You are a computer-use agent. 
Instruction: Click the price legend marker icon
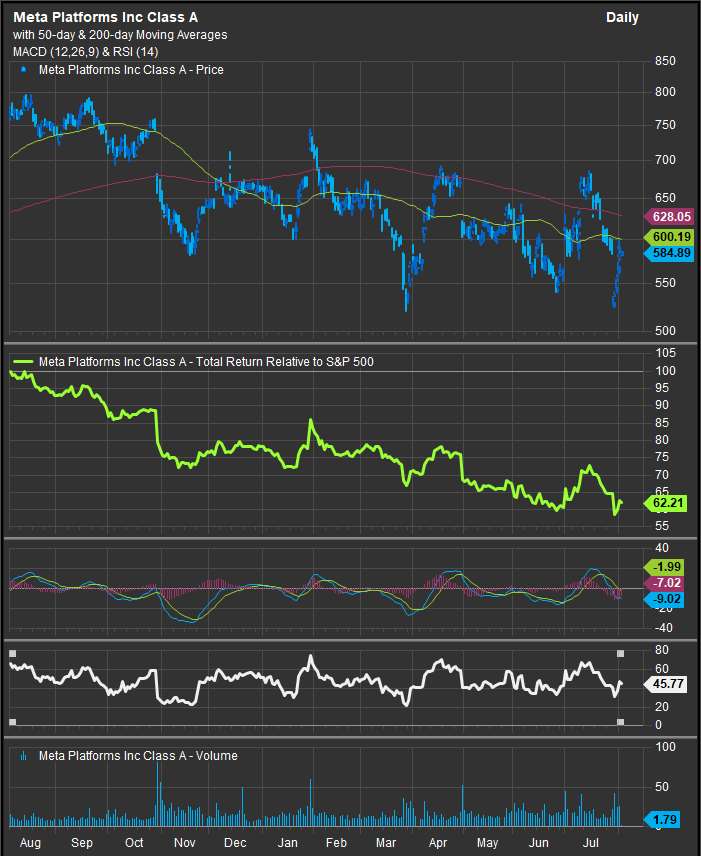pyautogui.click(x=23, y=69)
